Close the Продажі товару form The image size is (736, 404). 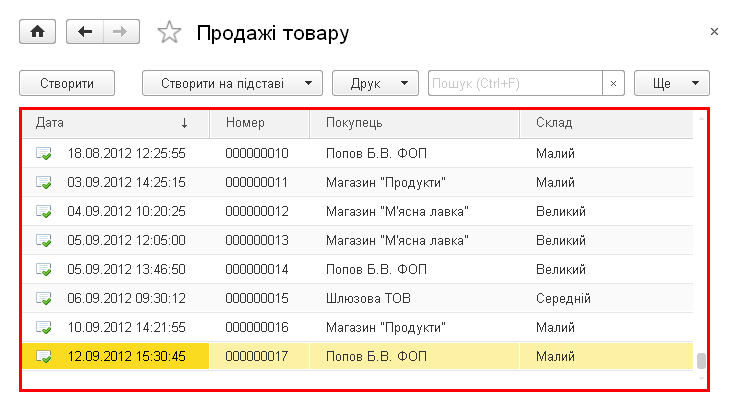pyautogui.click(x=714, y=31)
